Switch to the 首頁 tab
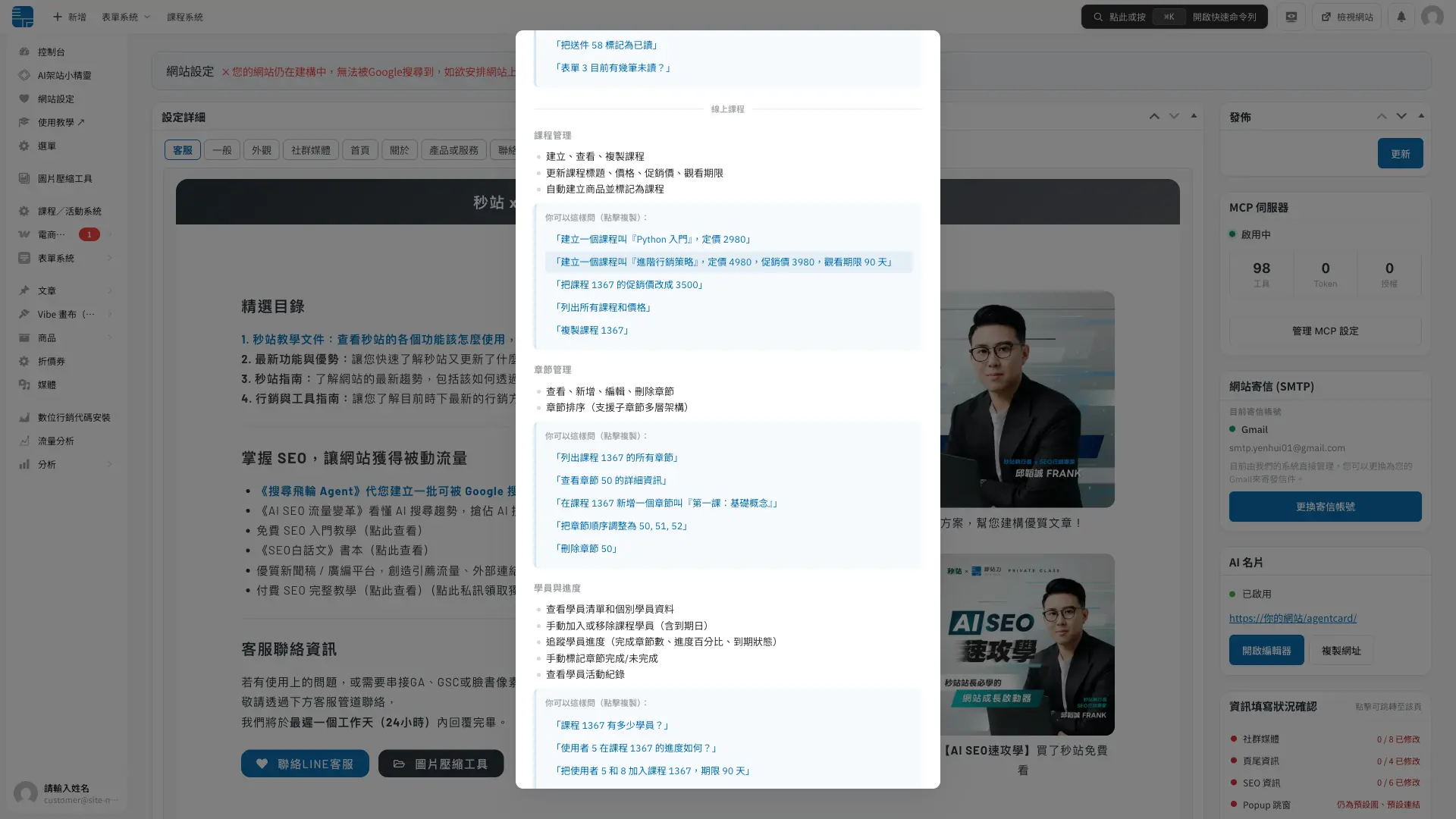The image size is (1456, 819). click(360, 149)
